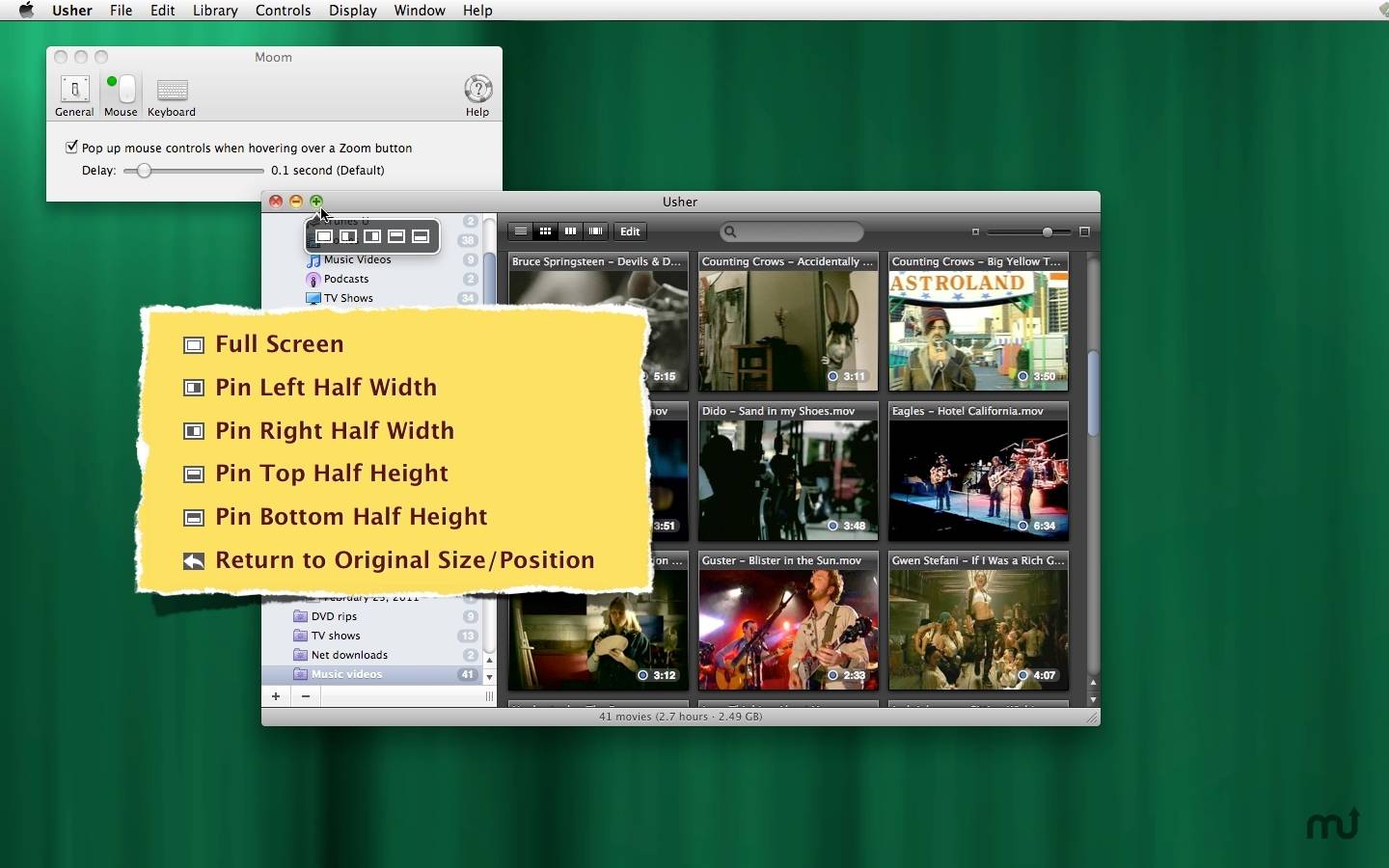1389x868 pixels.
Task: Open the General pane in Moom
Action: coord(74,96)
